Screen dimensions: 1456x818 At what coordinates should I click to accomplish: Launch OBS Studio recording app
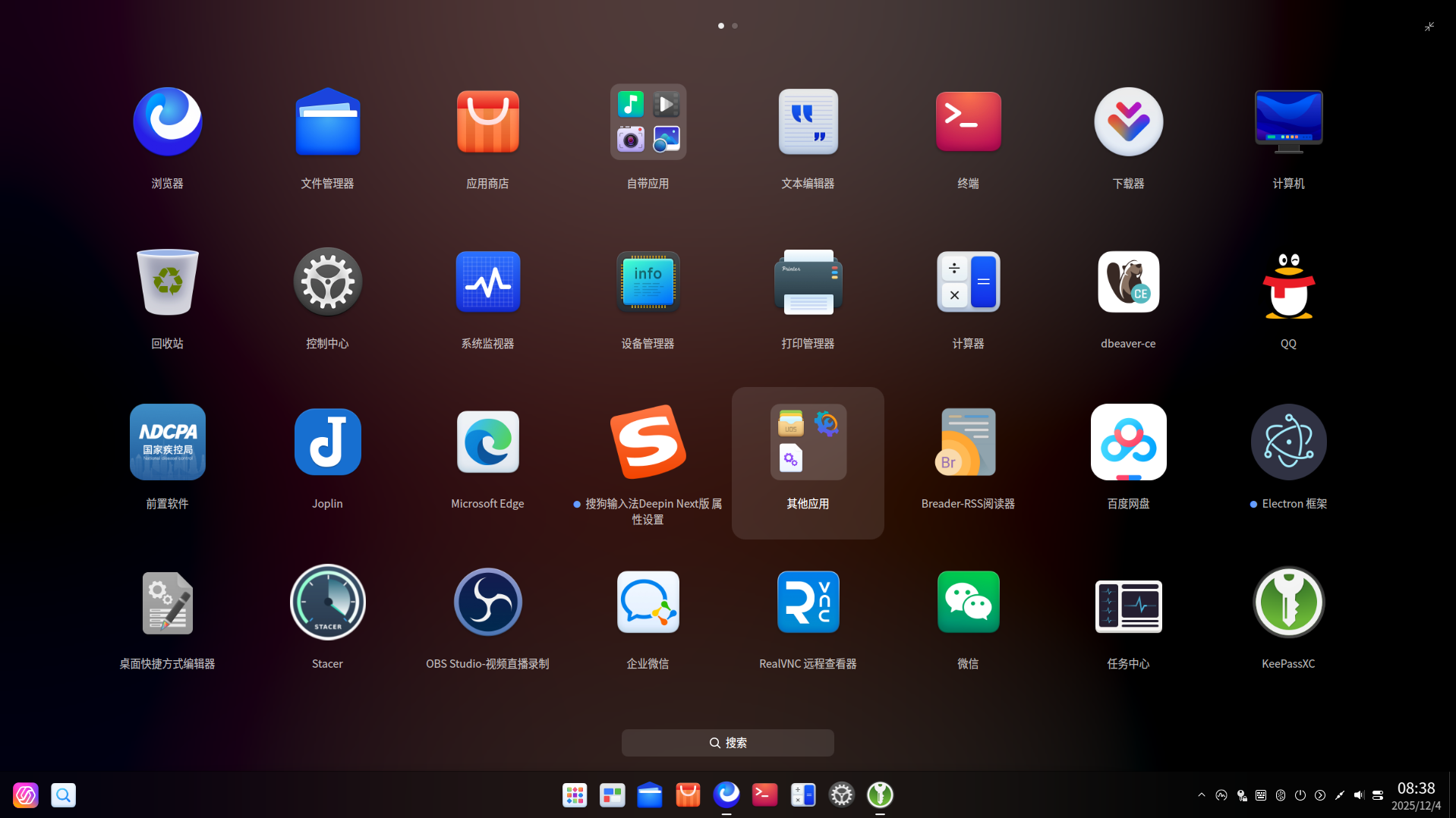(487, 602)
